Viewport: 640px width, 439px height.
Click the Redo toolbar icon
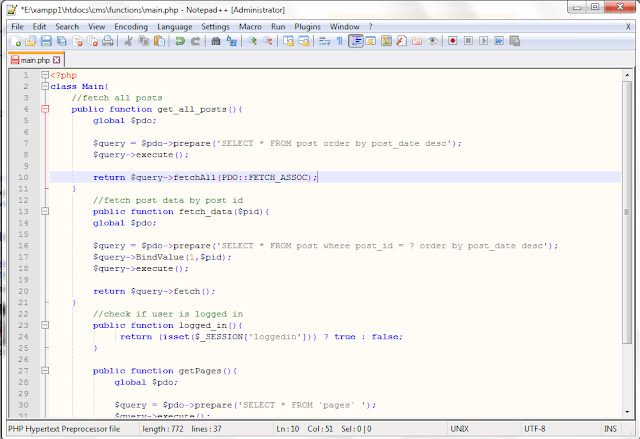pyautogui.click(x=195, y=41)
